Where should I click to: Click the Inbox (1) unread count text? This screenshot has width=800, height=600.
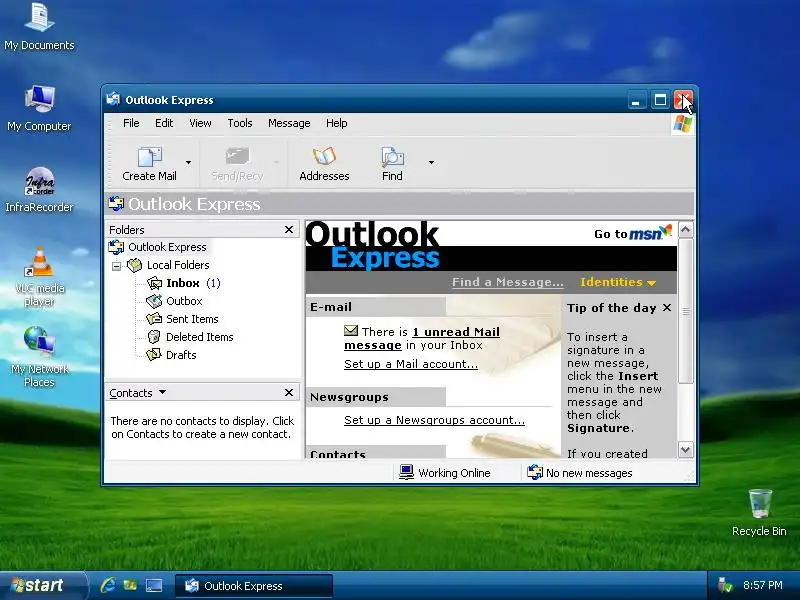pos(213,283)
